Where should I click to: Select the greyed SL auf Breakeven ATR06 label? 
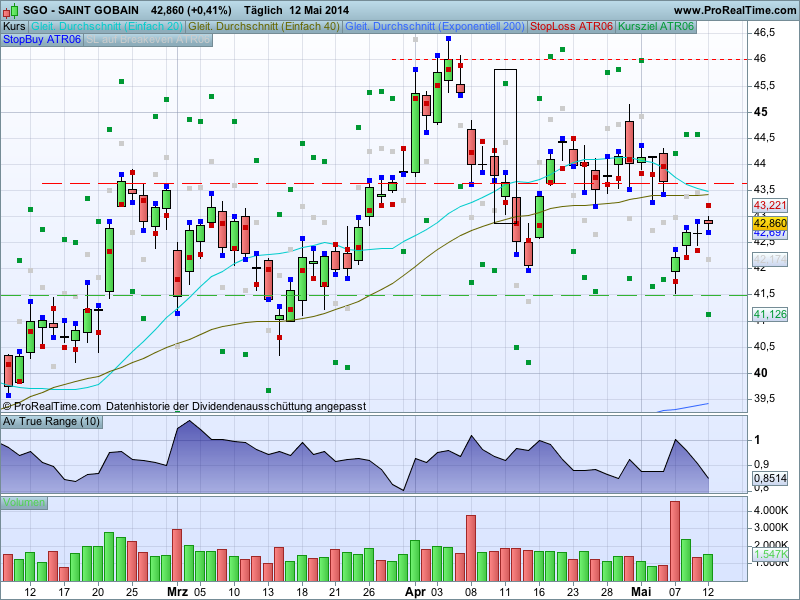(x=148, y=39)
